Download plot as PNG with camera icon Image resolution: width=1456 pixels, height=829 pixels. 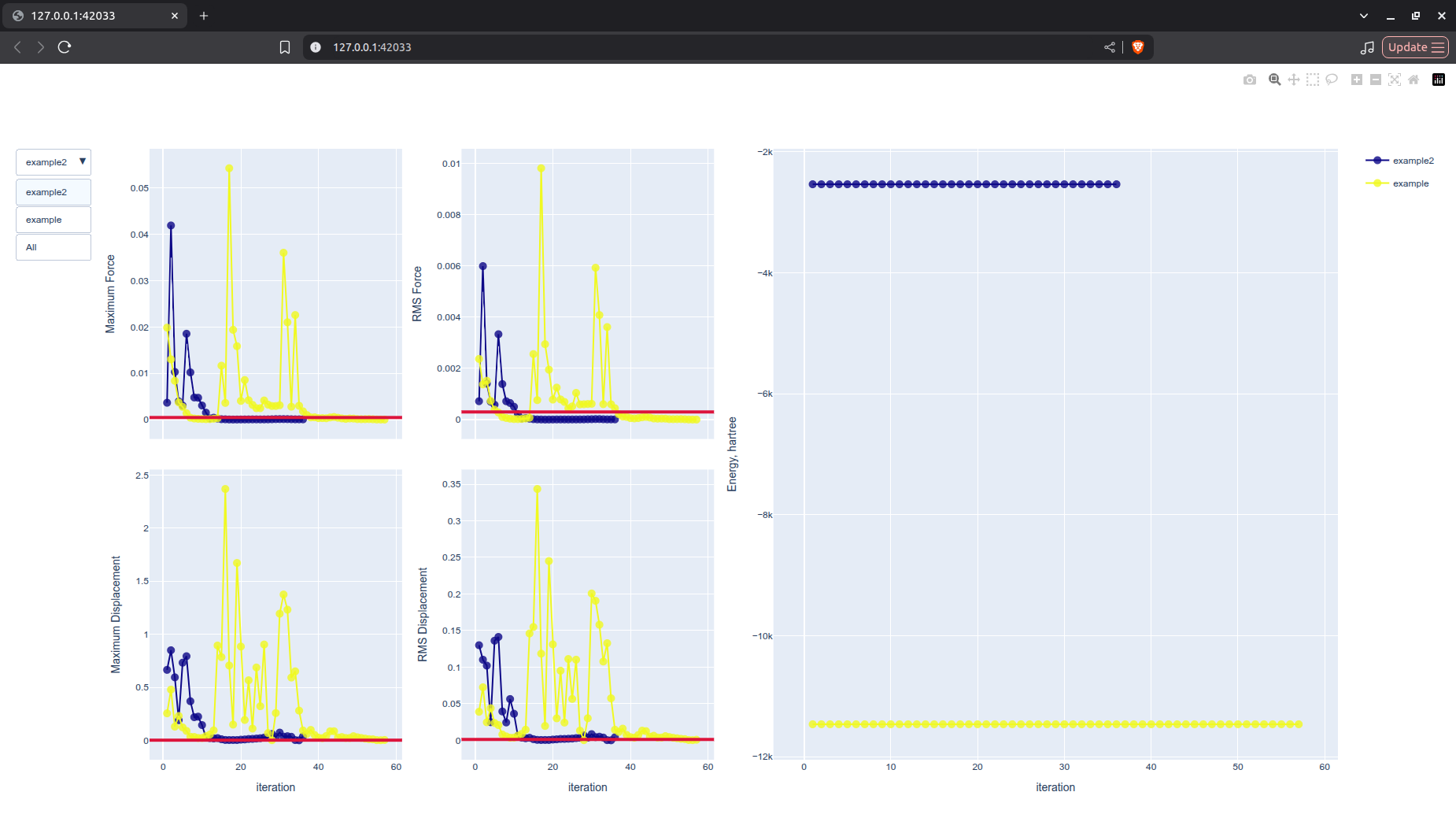click(1249, 80)
